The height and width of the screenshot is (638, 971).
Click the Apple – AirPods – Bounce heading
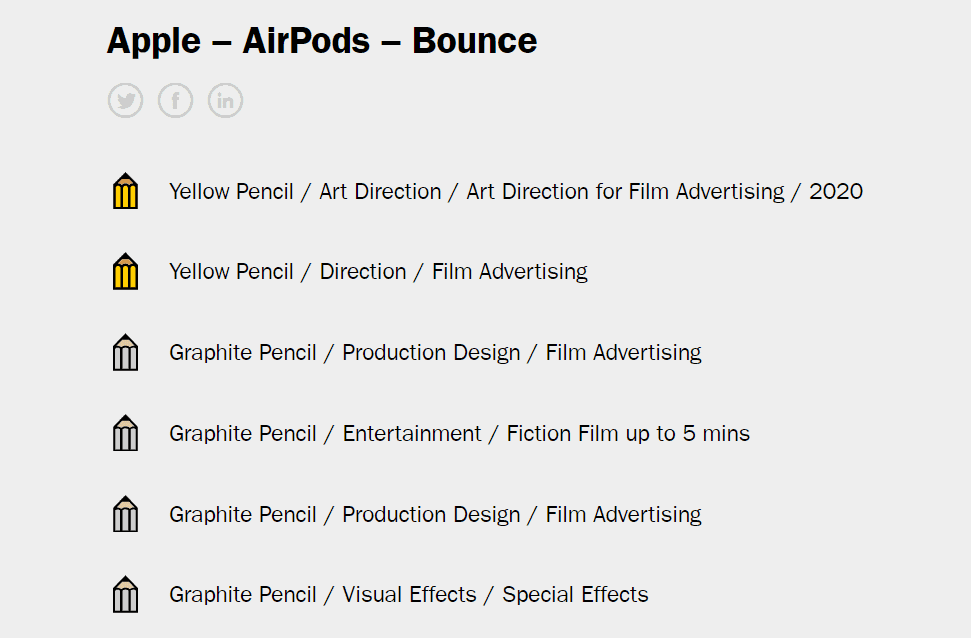tap(321, 41)
